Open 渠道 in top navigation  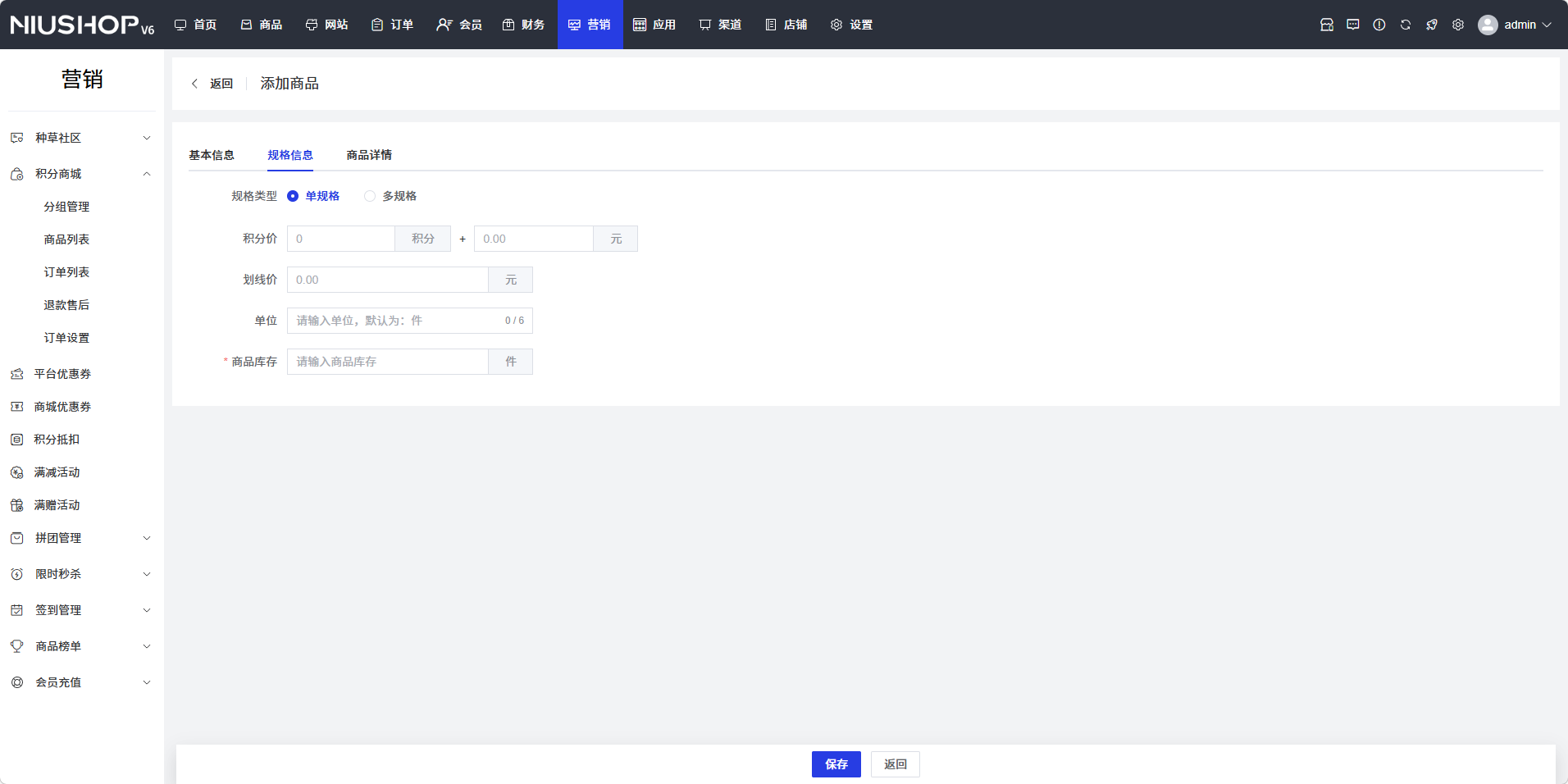721,25
